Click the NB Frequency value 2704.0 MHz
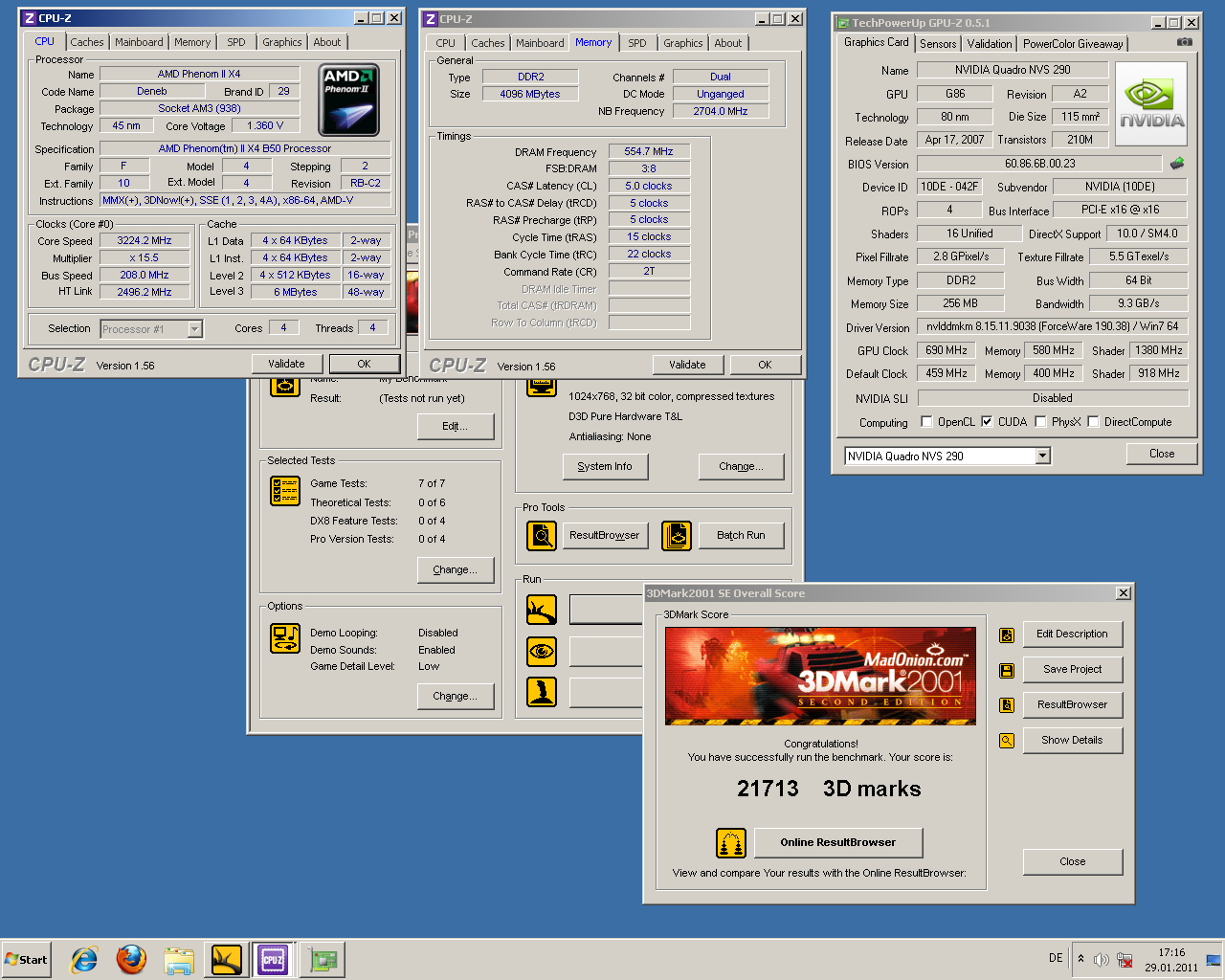Screen dimensions: 1225x980 coord(720,112)
